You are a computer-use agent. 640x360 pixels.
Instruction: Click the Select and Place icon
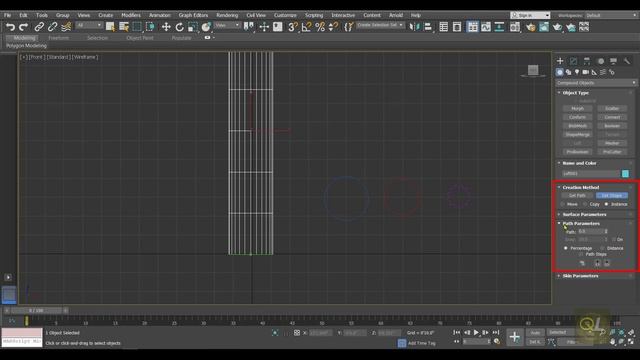(206, 27)
